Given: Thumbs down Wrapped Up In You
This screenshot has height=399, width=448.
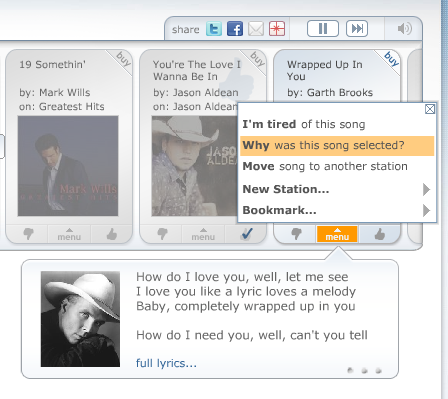Looking at the screenshot, I should [x=296, y=234].
